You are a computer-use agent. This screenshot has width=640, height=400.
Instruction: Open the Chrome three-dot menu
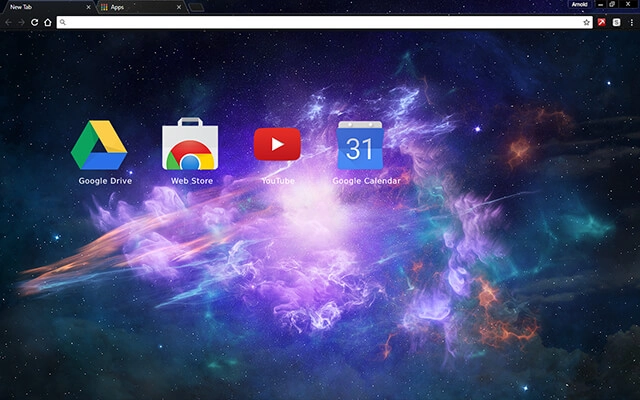[631, 22]
